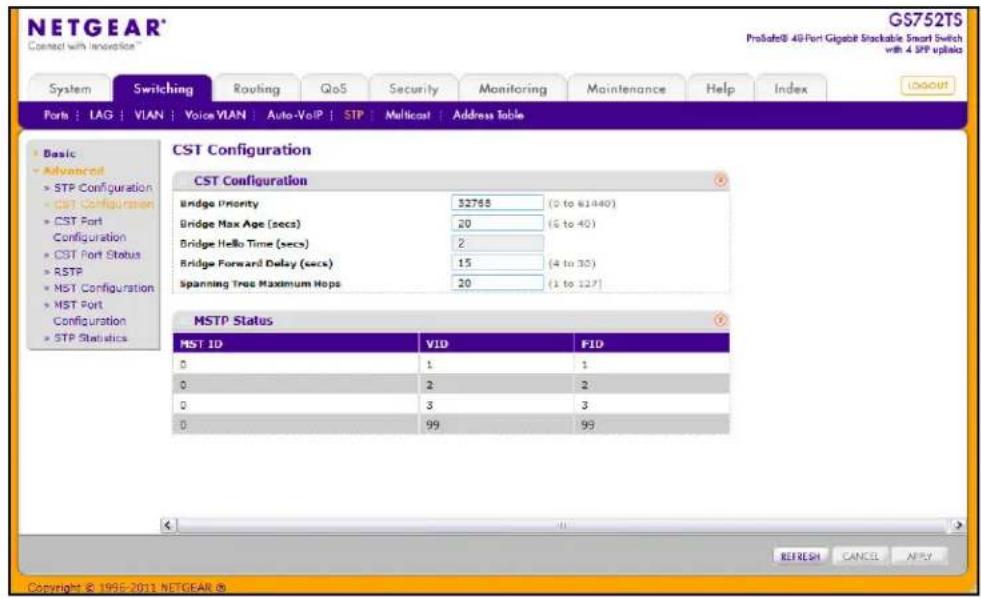Go to the Routing tab
Image resolution: width=981 pixels, height=598 pixels.
257,89
